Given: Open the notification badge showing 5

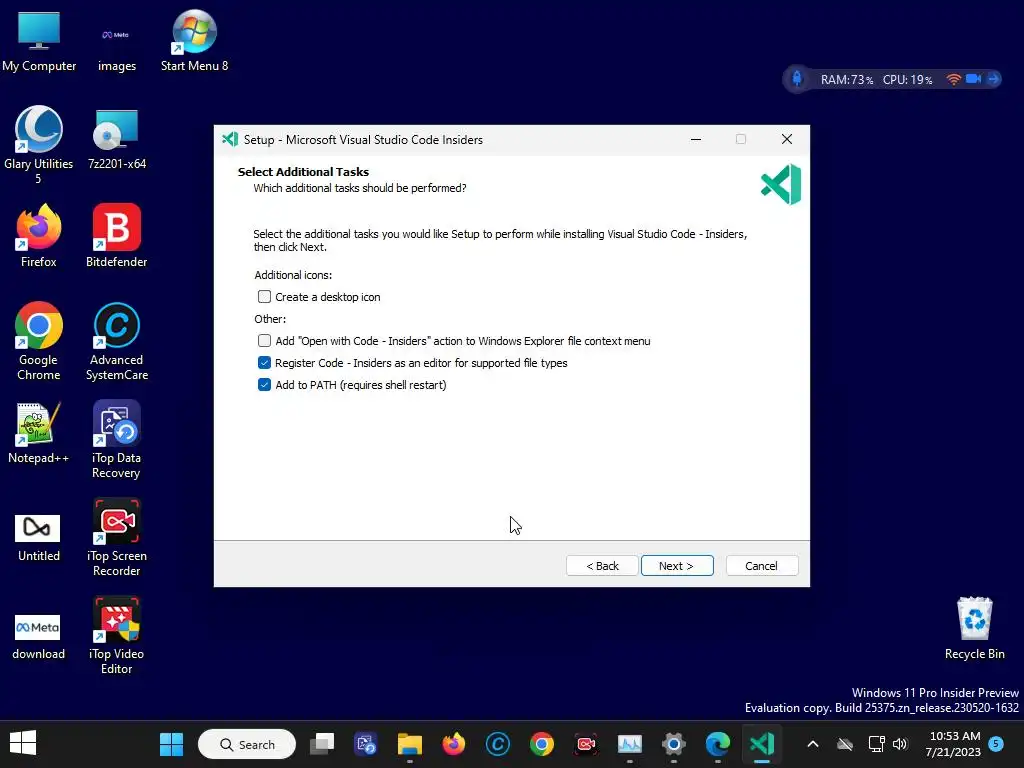Looking at the screenshot, I should coord(996,744).
